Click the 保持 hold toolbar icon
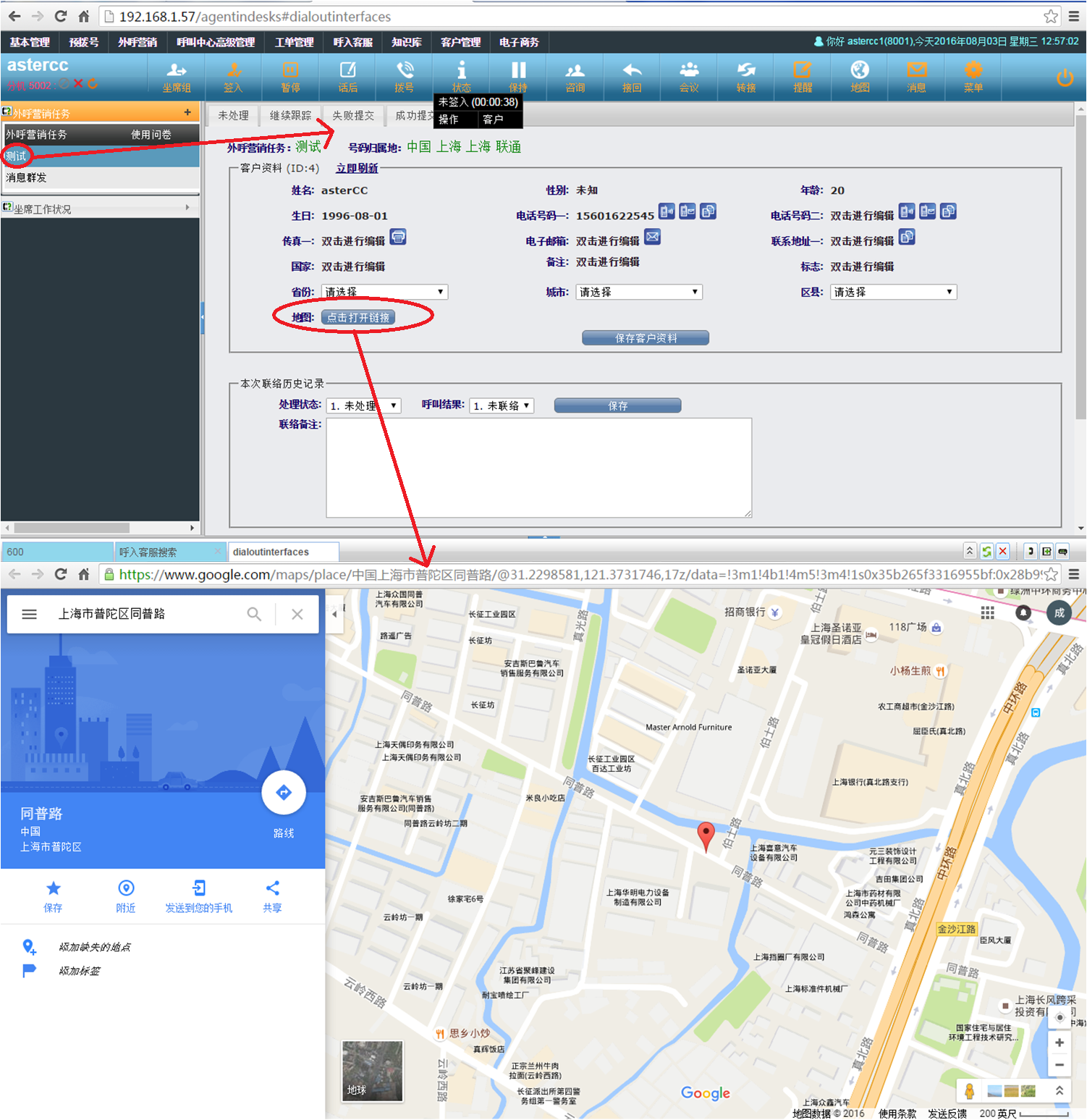This screenshot has height=1120, width=1087. click(518, 76)
